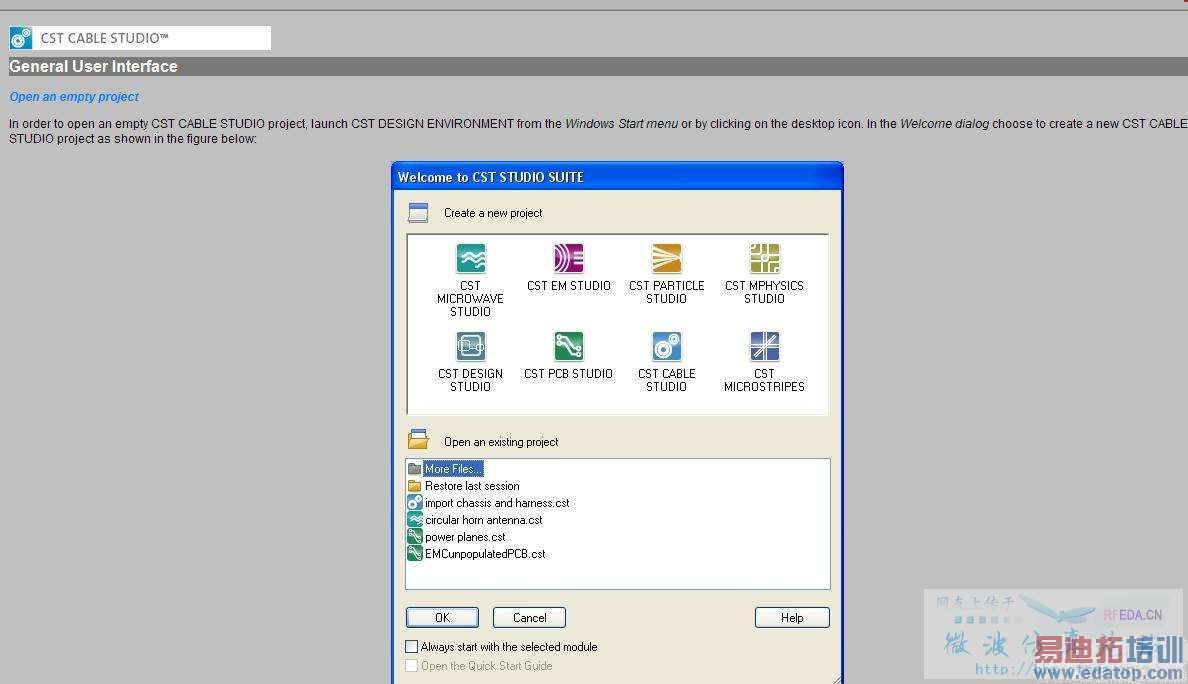Viewport: 1188px width, 684px height.
Task: Click the EMCunpopulatedPCB.cst file icon
Action: (x=414, y=554)
